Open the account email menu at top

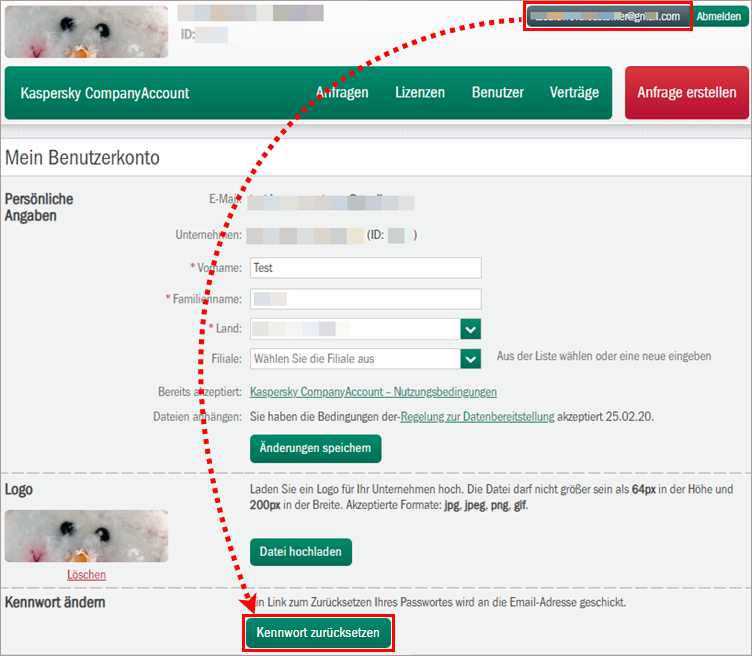[607, 17]
